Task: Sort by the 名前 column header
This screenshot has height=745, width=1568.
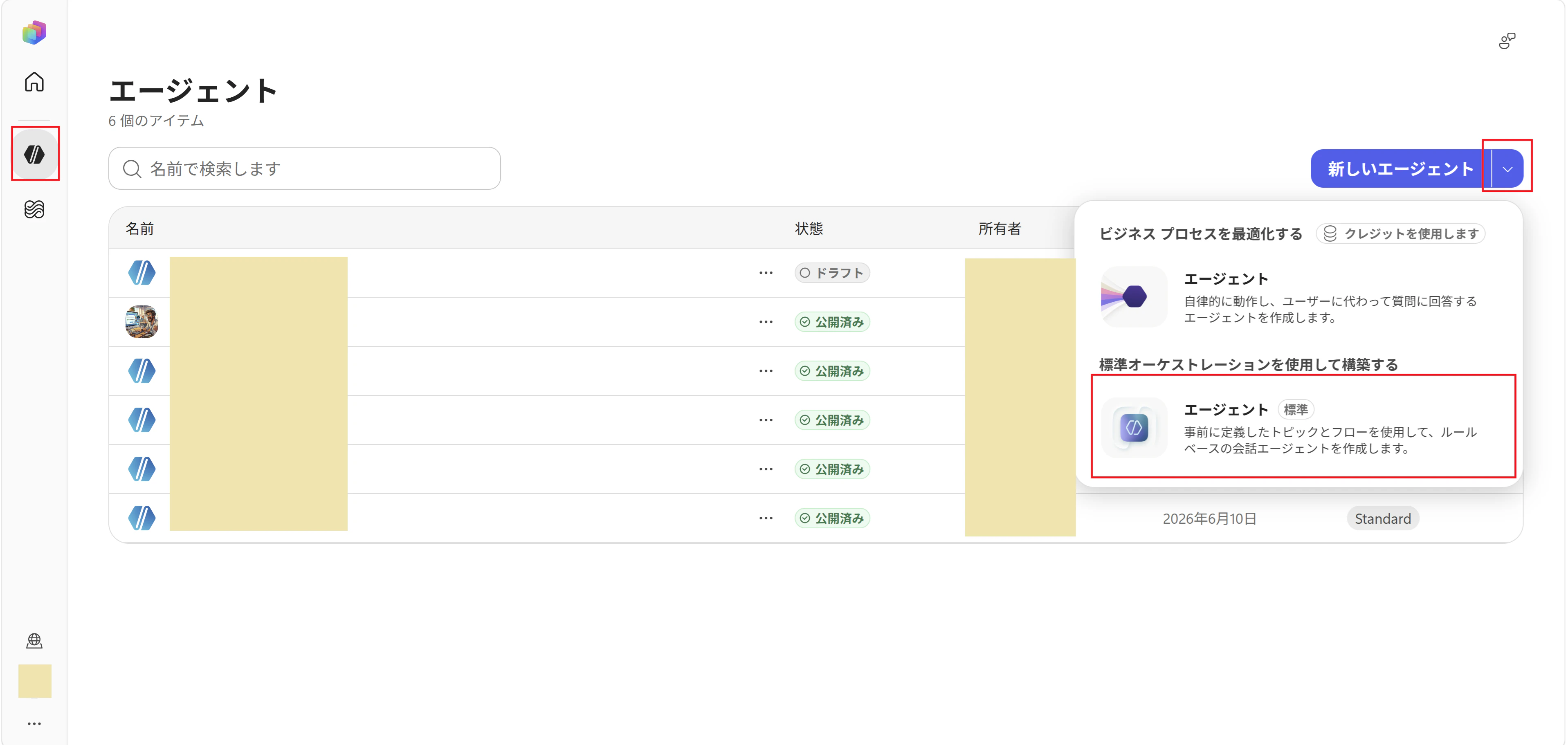Action: point(139,228)
